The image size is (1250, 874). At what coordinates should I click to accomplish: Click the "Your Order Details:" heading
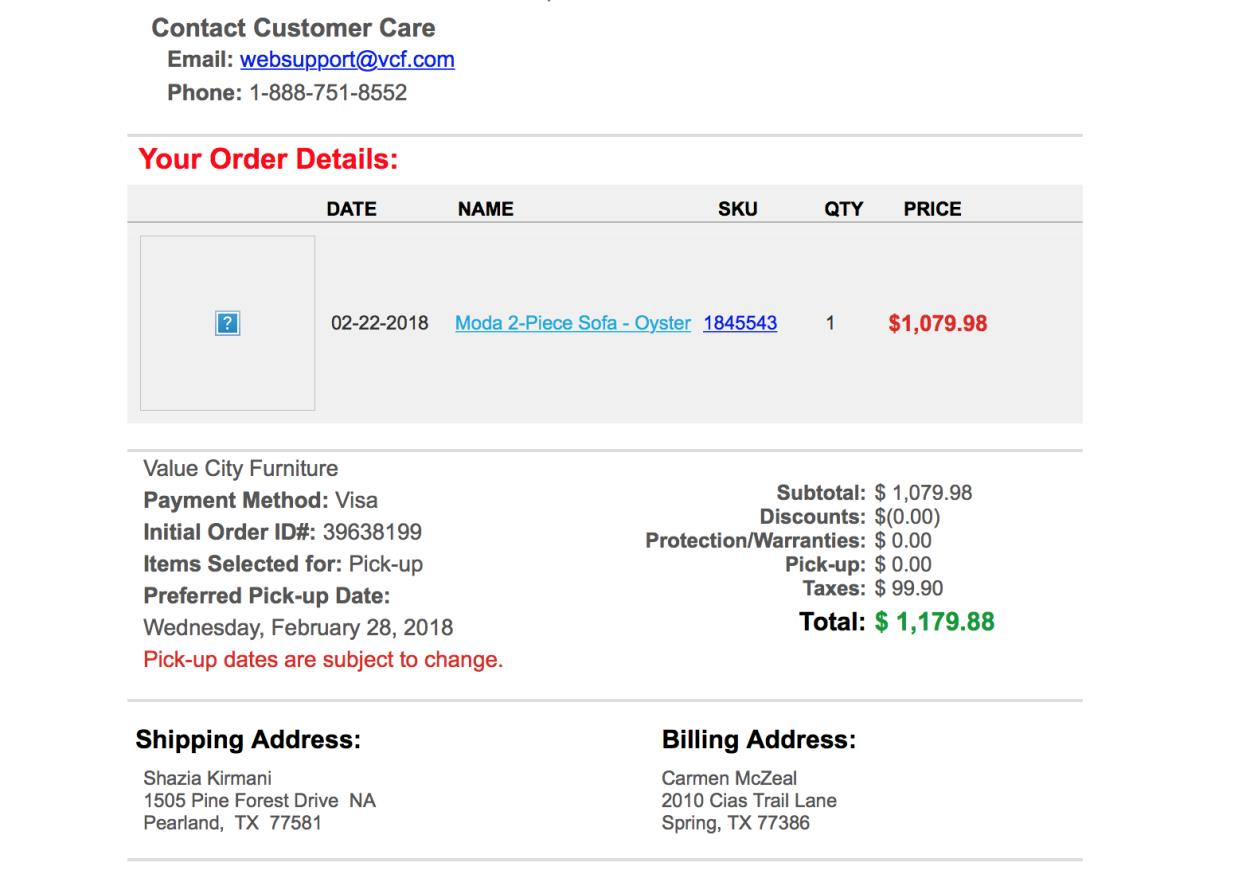(268, 160)
